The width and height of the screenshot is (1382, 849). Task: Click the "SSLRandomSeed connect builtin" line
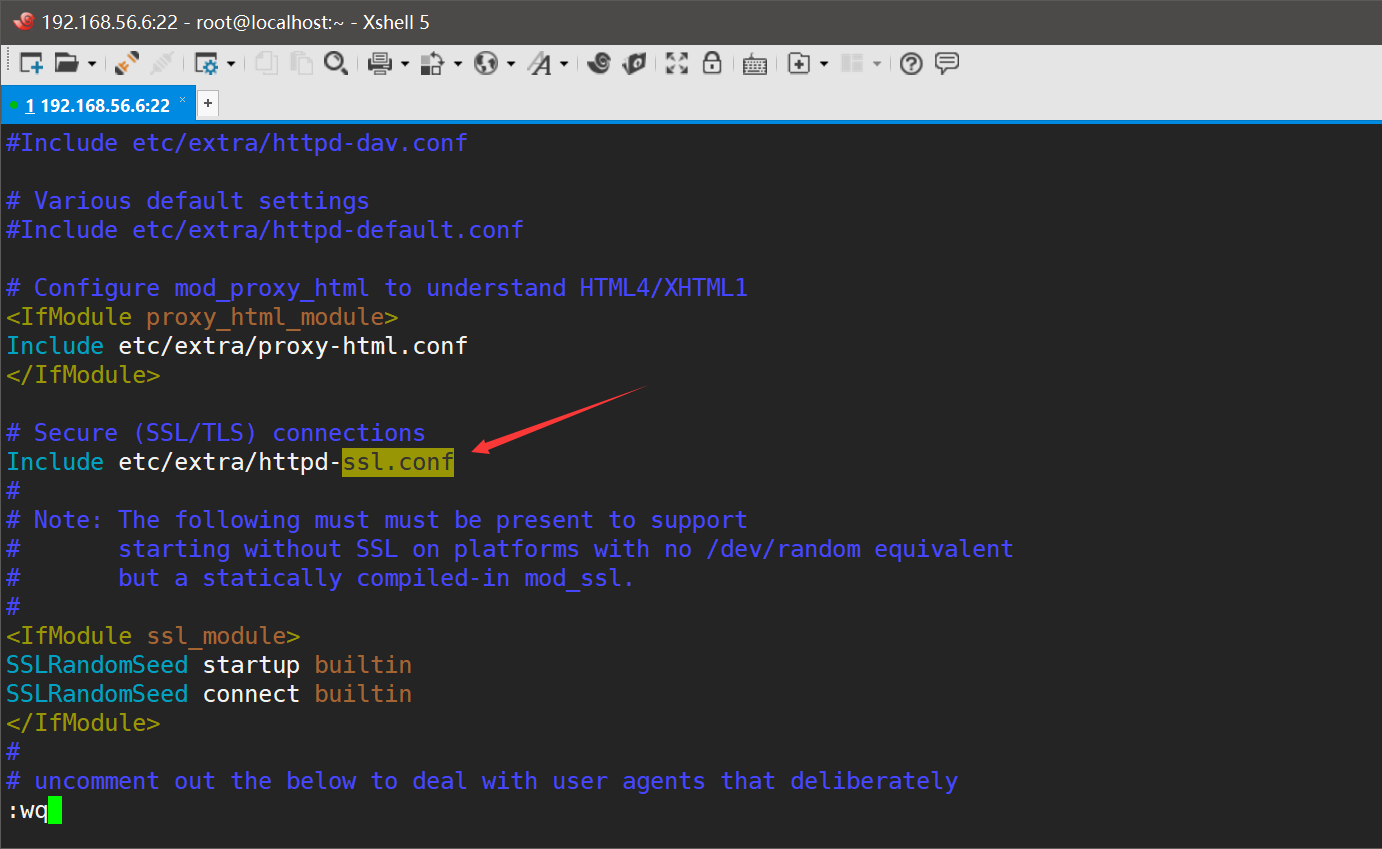click(209, 694)
